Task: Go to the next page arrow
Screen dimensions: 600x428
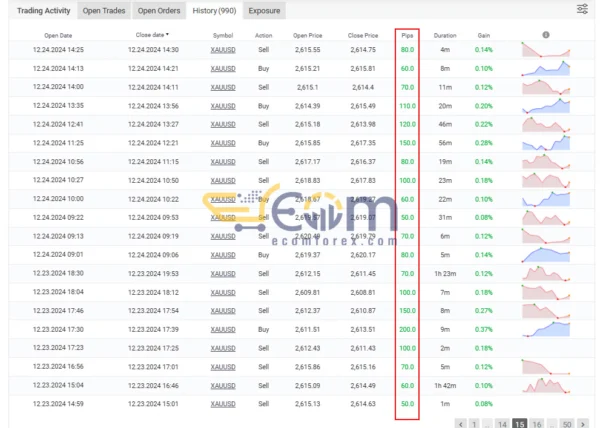Action: (583, 424)
